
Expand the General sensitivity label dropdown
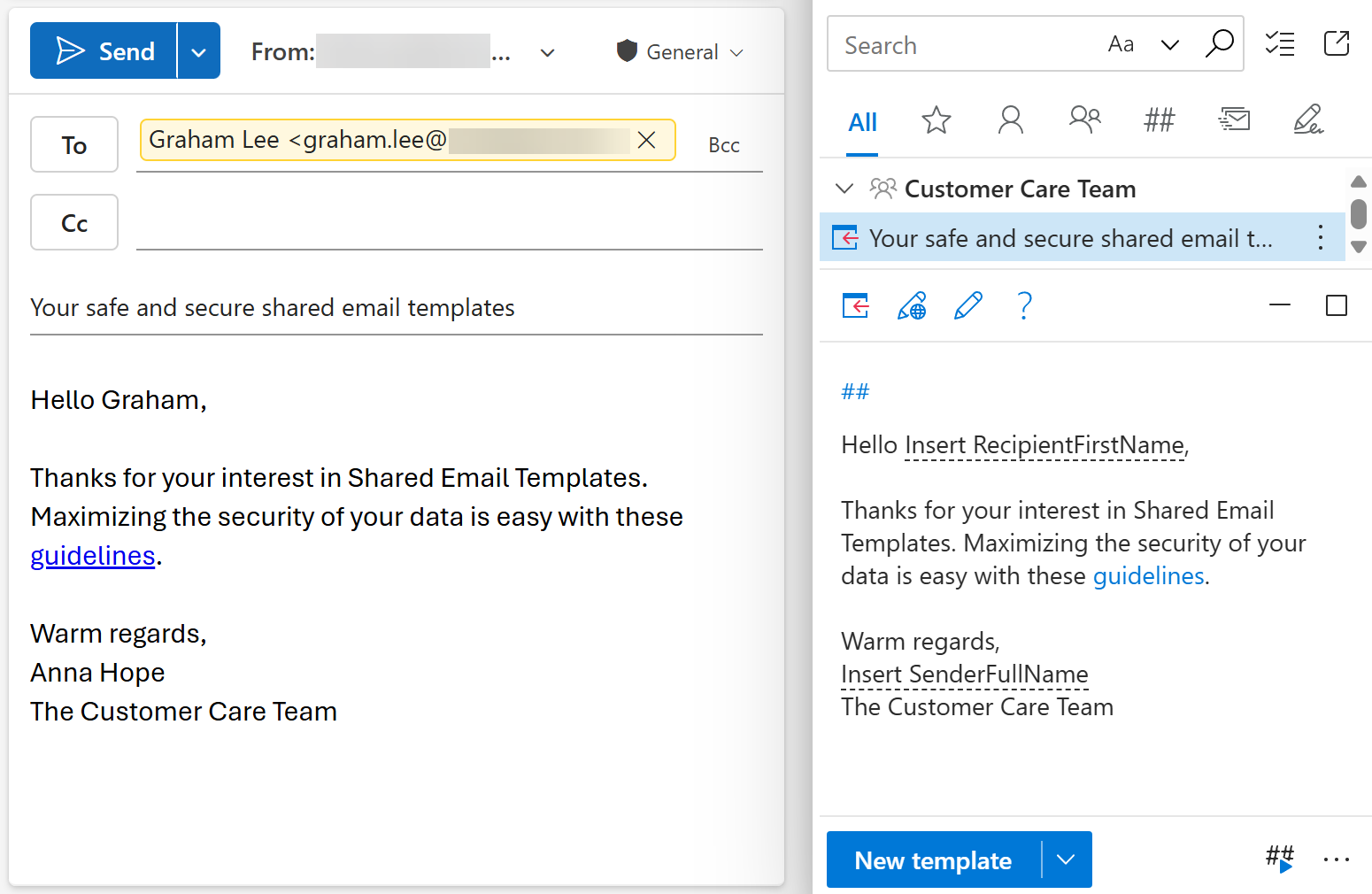point(739,52)
